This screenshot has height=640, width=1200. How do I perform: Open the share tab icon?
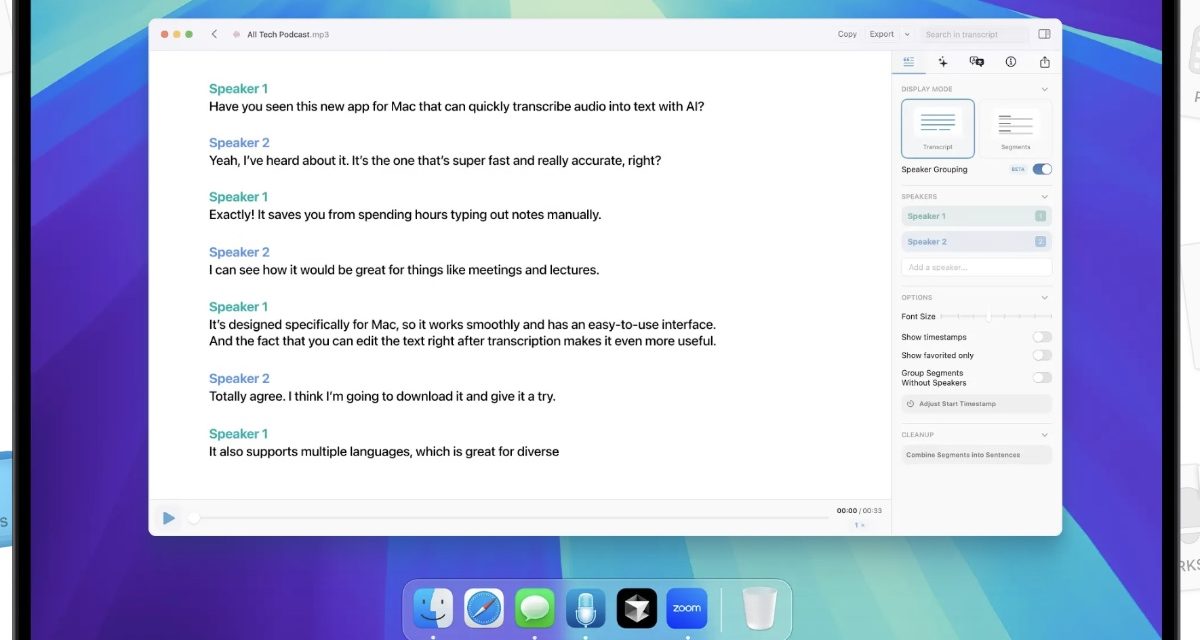[x=1045, y=62]
